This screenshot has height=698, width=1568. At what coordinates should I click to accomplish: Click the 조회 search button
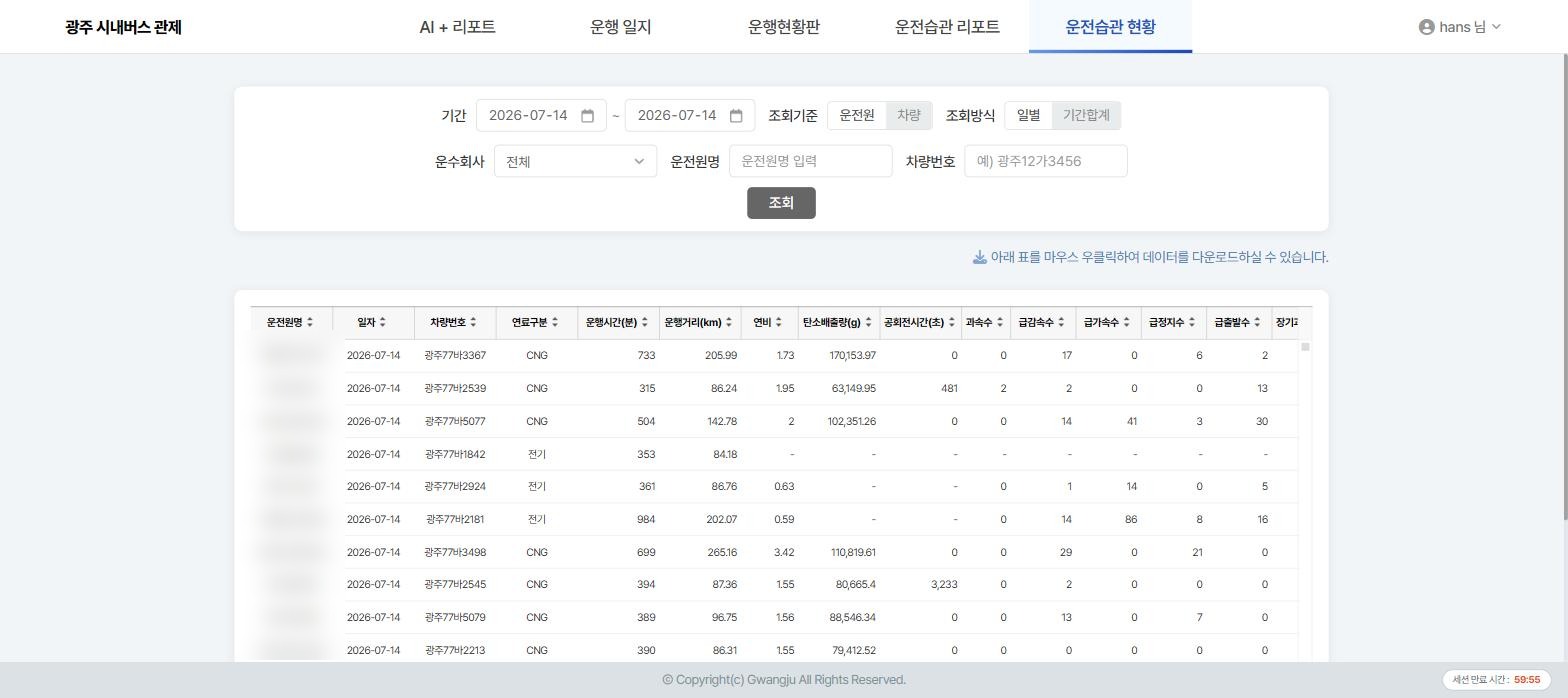click(x=781, y=203)
